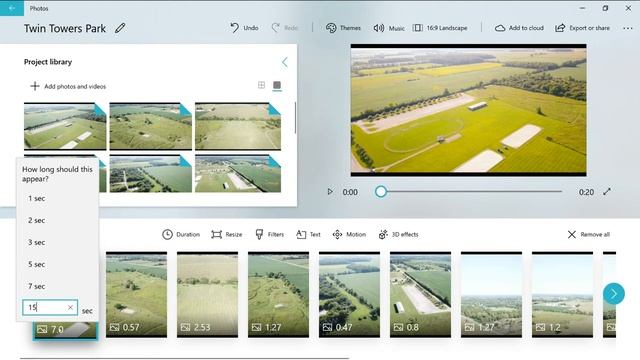Click the storyboard horizontal scrollbar

[184, 358]
